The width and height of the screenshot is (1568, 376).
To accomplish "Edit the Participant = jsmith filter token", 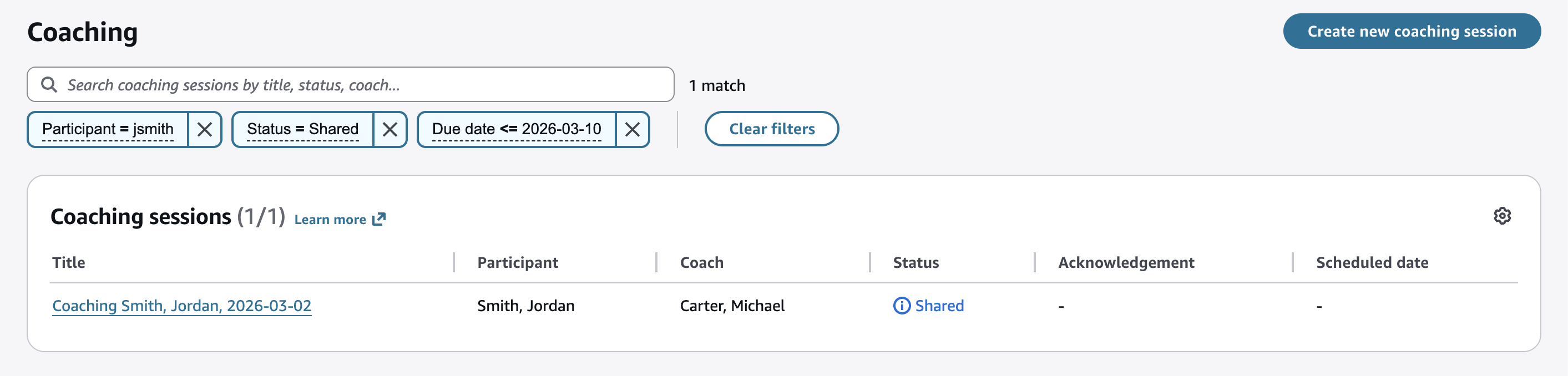I will pyautogui.click(x=108, y=129).
